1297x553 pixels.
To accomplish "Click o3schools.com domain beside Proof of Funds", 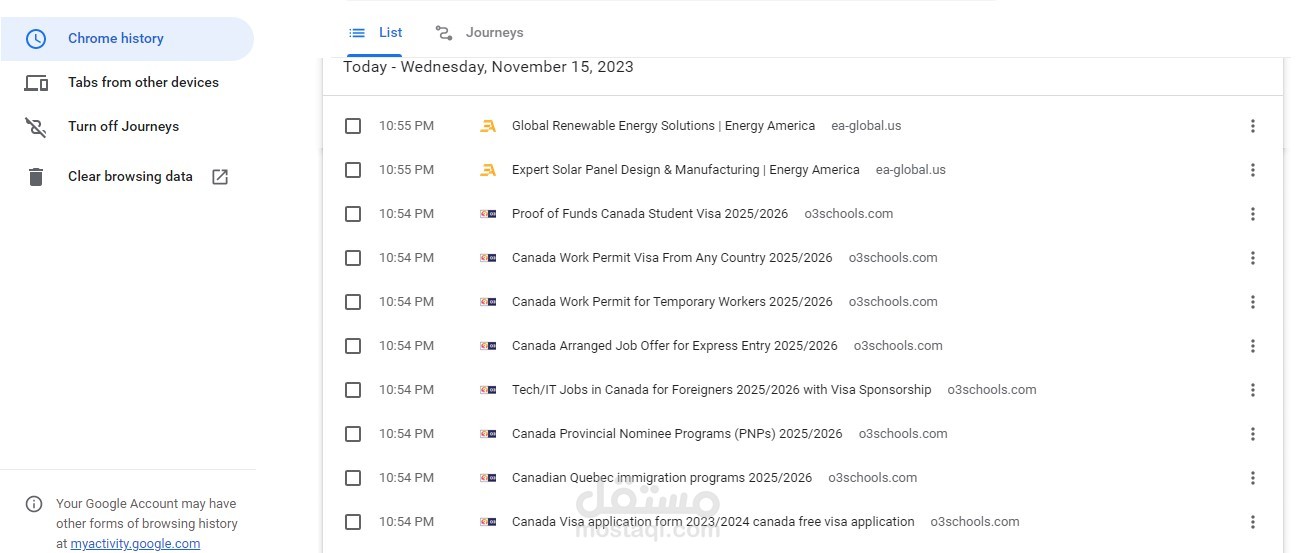I will [x=849, y=214].
